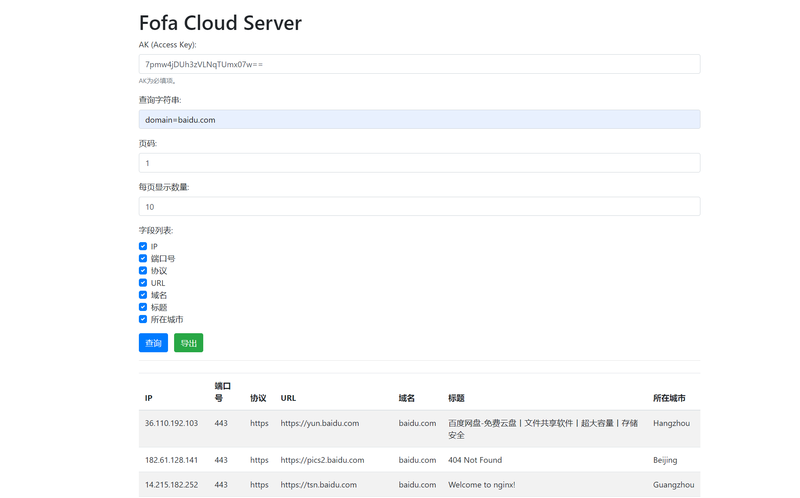800x498 pixels.
Task: Click the 每页显示数量 input field
Action: tap(419, 207)
